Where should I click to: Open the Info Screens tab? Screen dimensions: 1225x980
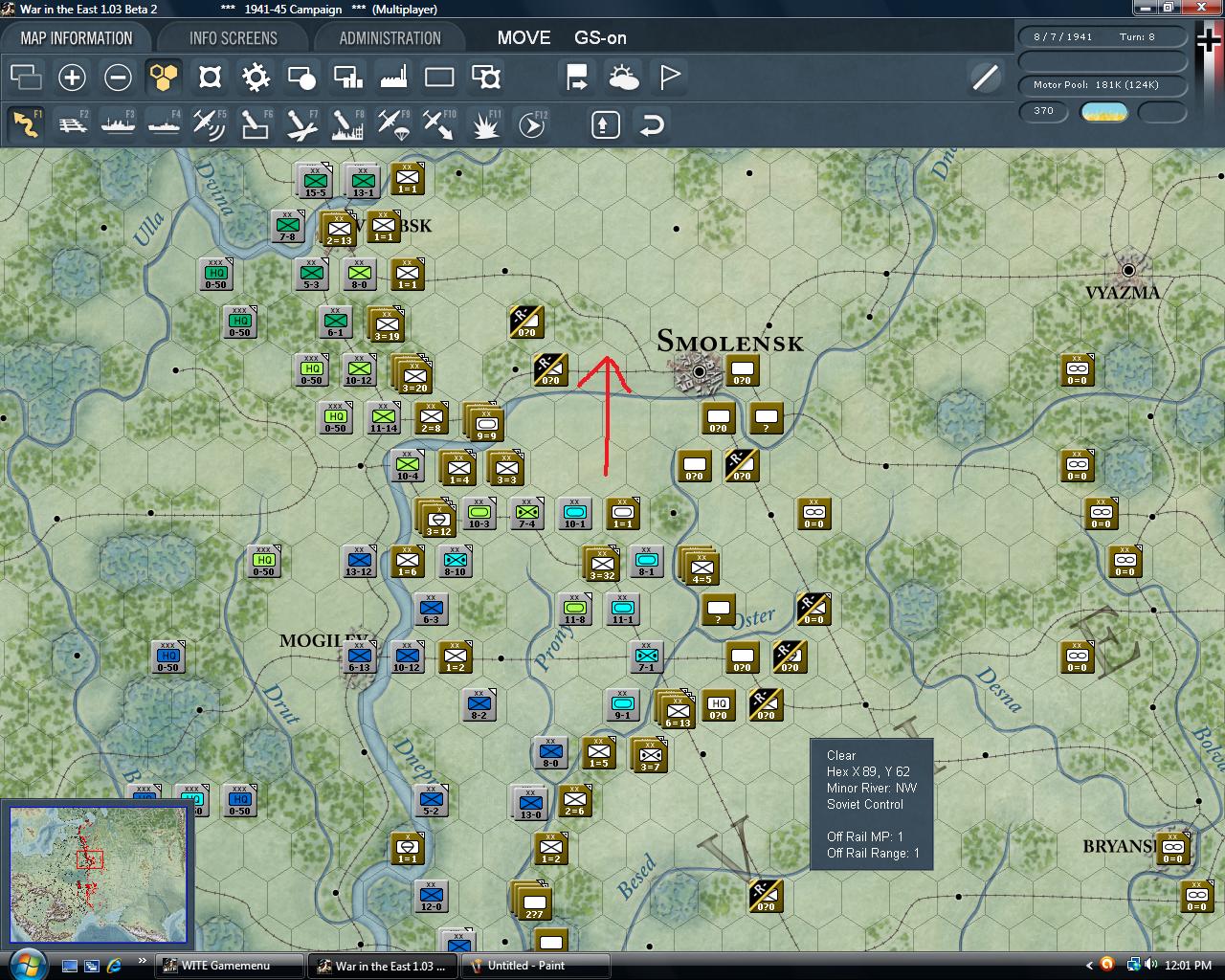pyautogui.click(x=233, y=38)
